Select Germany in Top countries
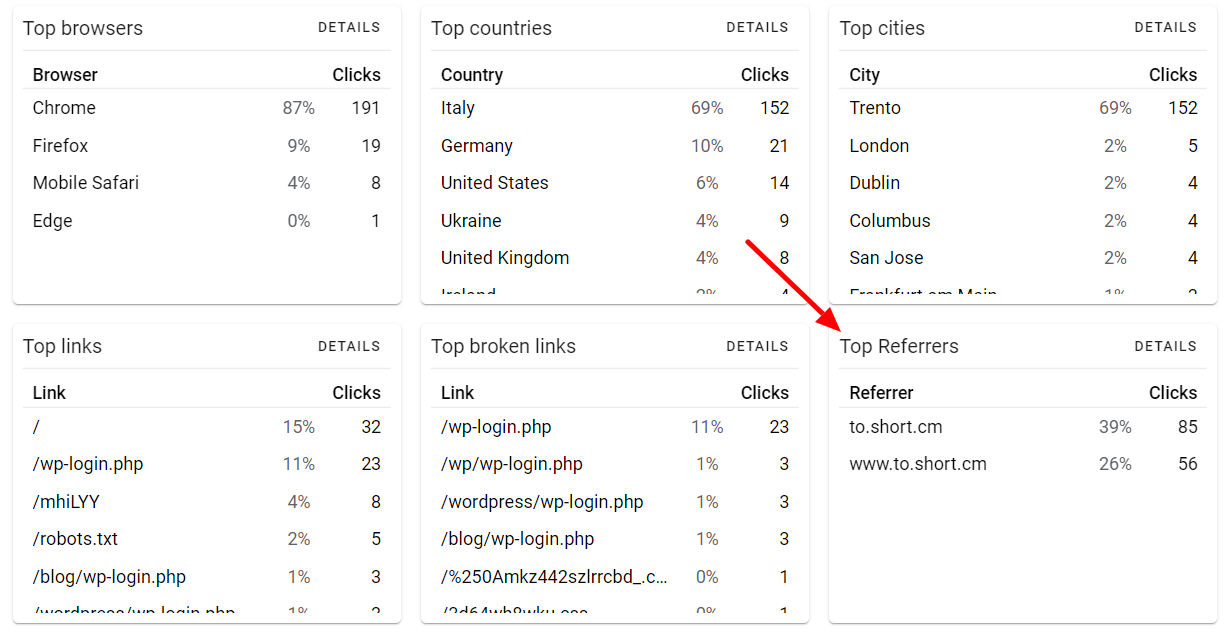The height and width of the screenshot is (636, 1230). 476,145
